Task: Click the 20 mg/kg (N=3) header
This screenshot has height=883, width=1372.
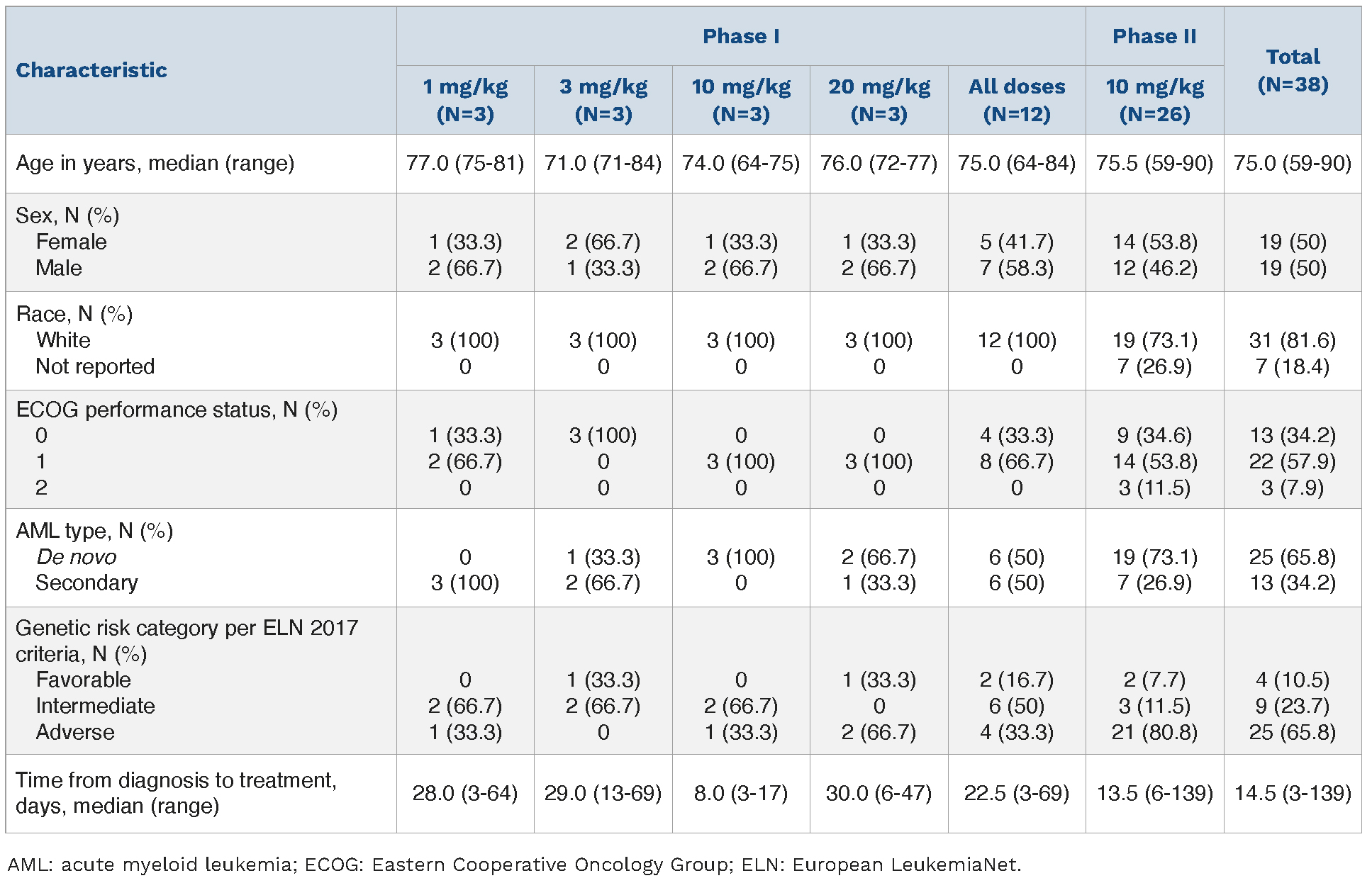Action: tap(879, 100)
